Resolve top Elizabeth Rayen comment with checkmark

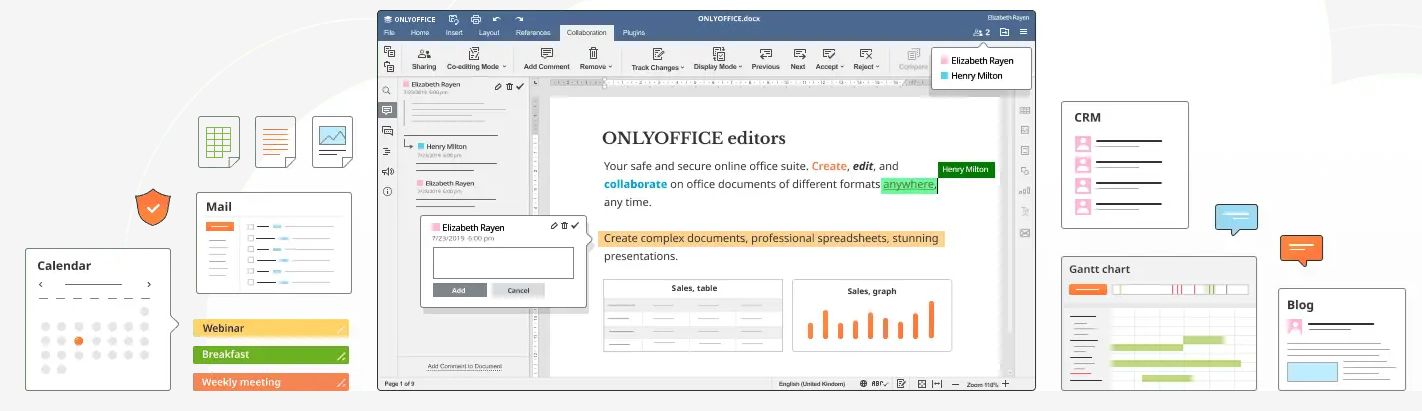[x=520, y=86]
